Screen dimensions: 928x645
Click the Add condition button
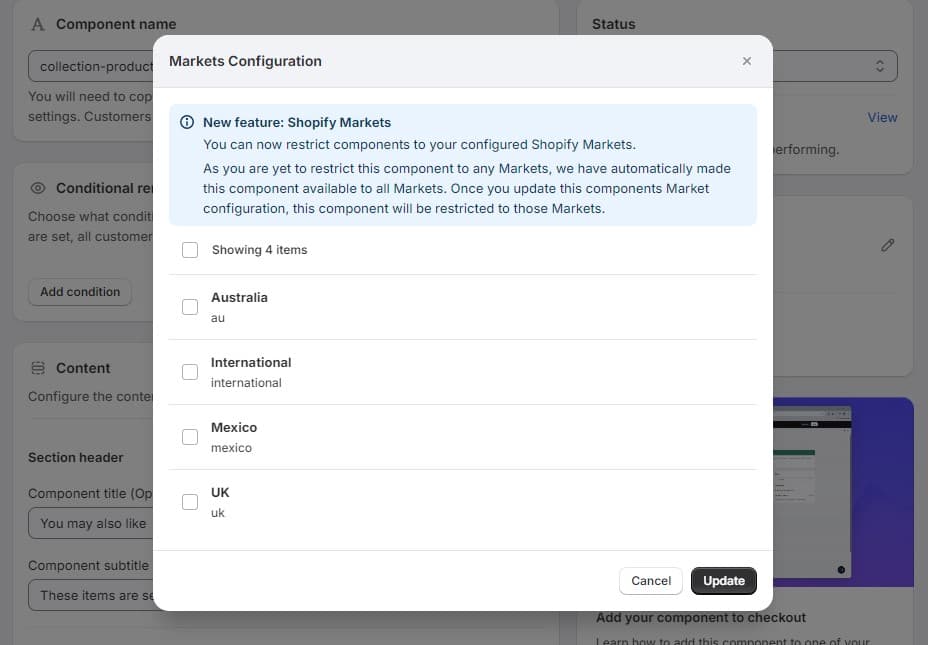coord(80,292)
